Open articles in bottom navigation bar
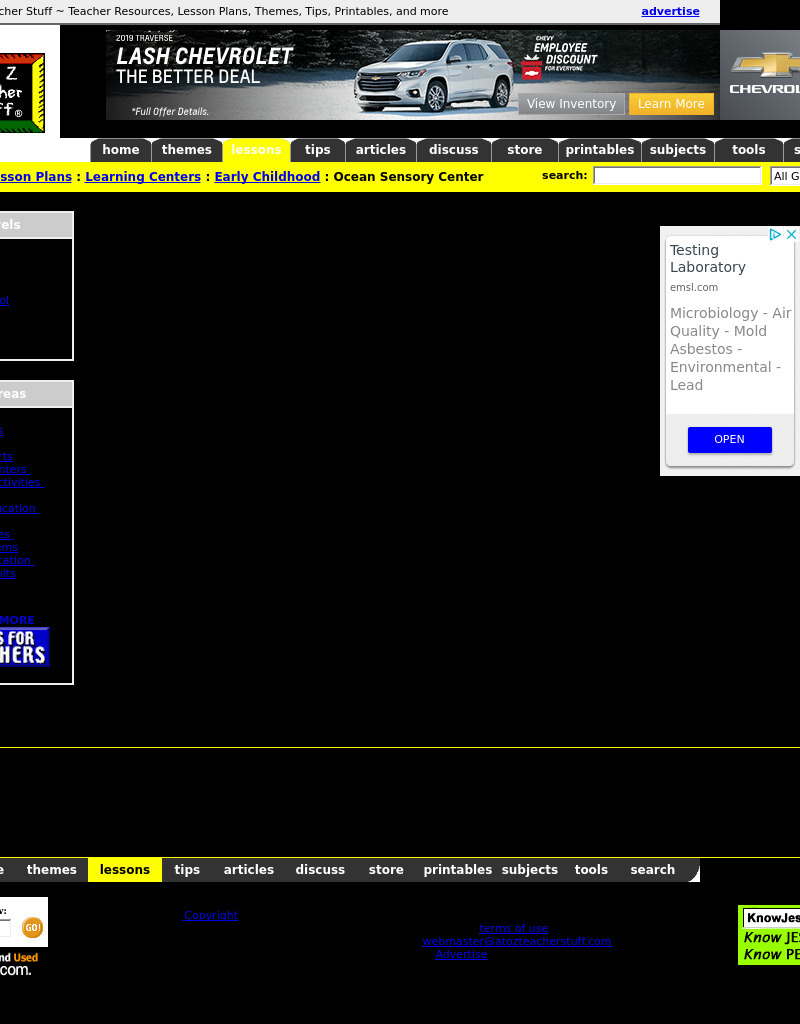This screenshot has width=800, height=1024. pyautogui.click(x=249, y=870)
